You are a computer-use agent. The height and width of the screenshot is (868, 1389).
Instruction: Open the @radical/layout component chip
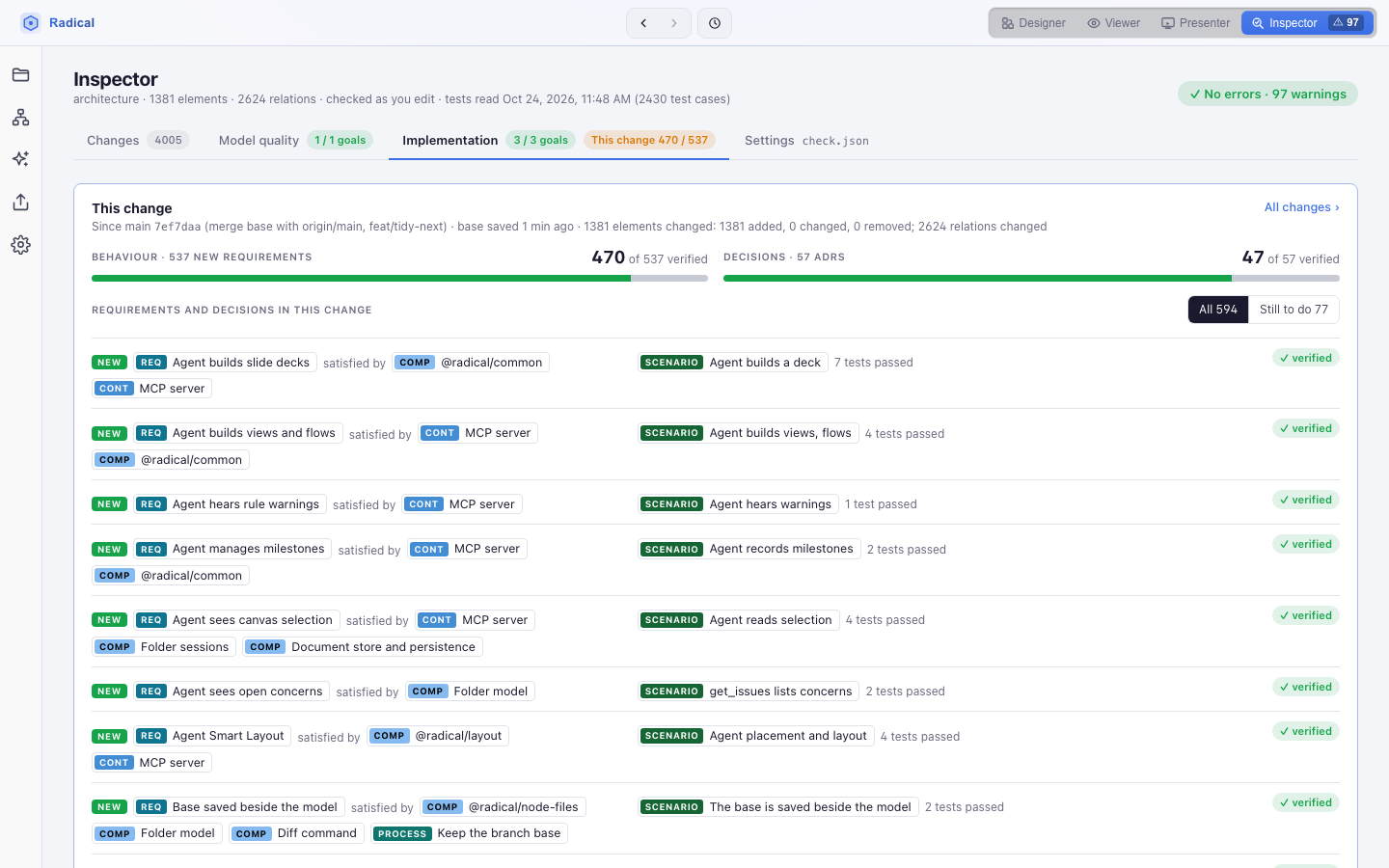click(439, 736)
